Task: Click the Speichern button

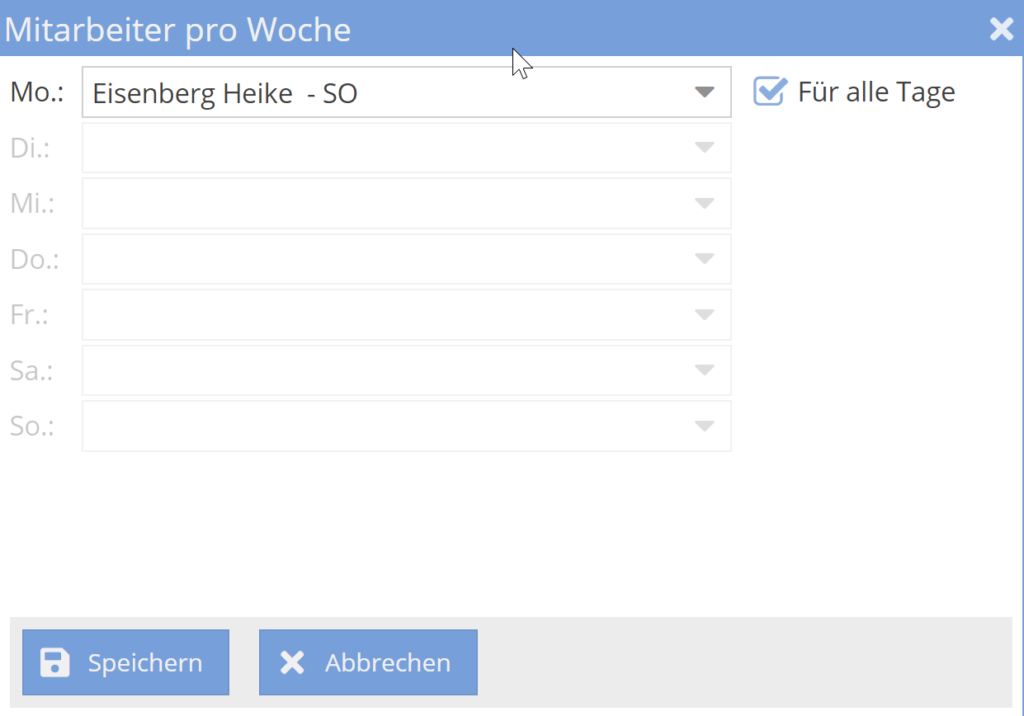Action: (x=125, y=662)
